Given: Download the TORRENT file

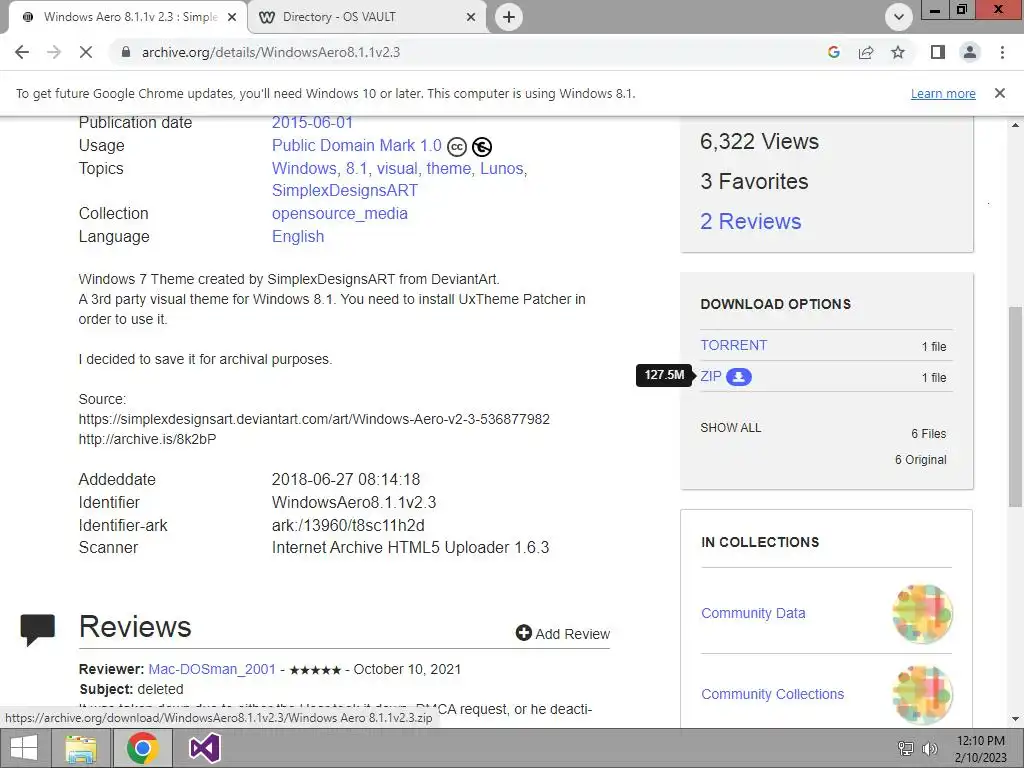Looking at the screenshot, I should [733, 345].
